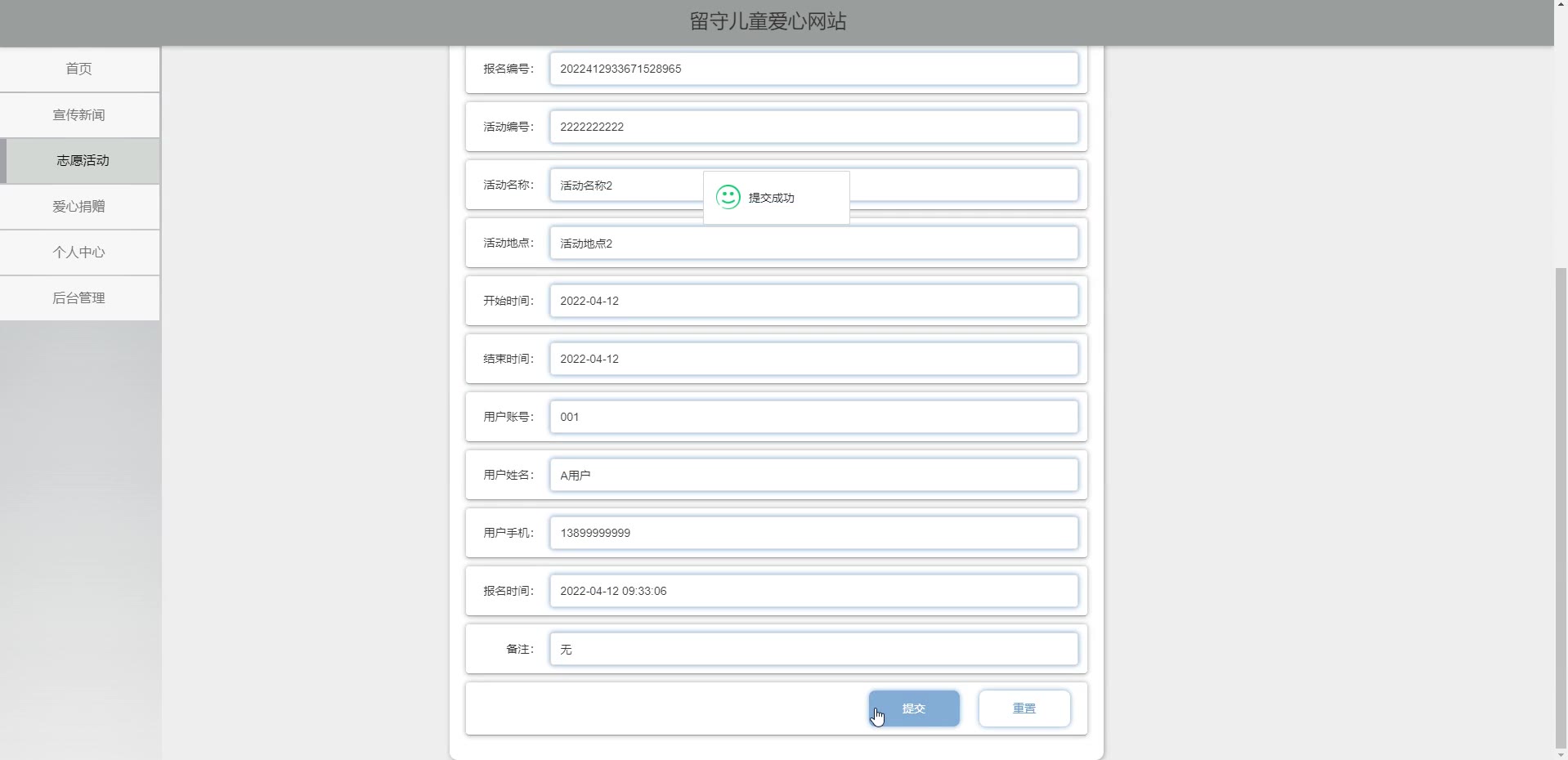Screen dimensions: 1568x760
Task: Focus the 用户姓名 input field
Action: (813, 475)
